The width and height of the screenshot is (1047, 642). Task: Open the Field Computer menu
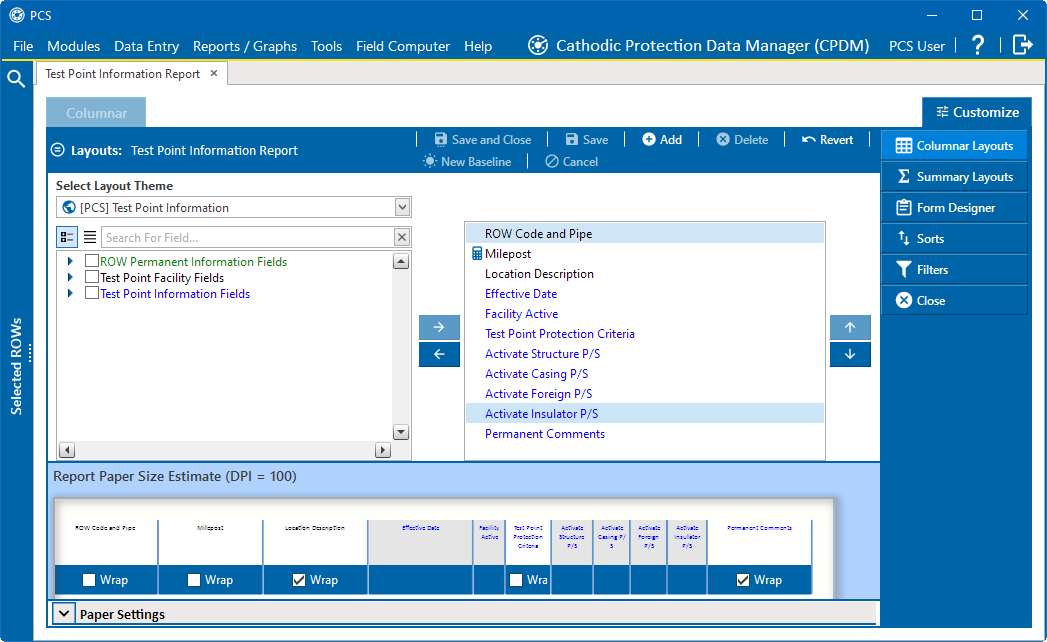click(403, 46)
